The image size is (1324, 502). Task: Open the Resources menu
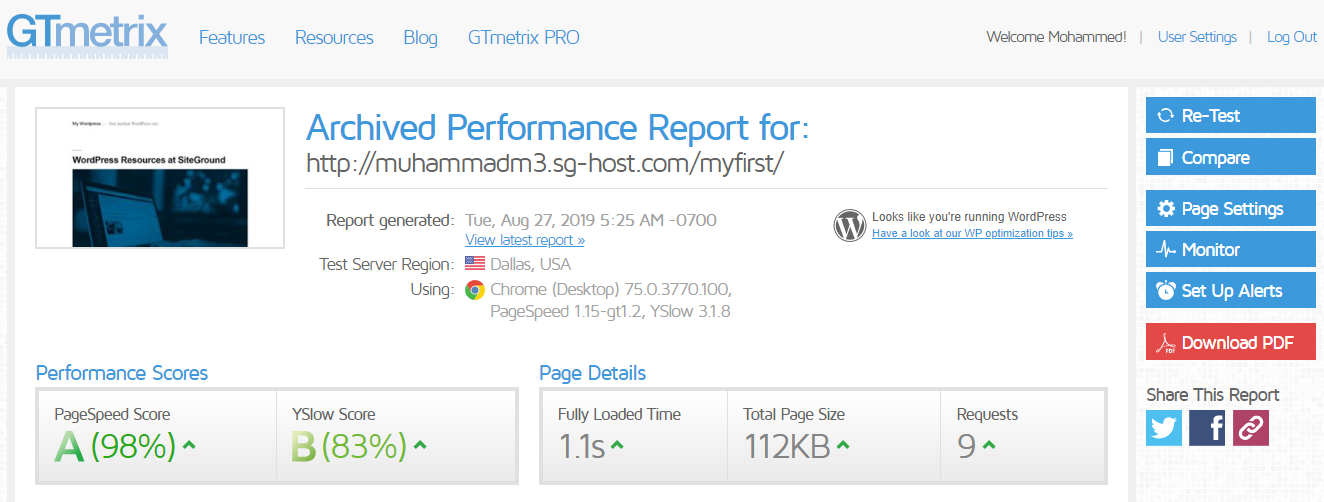[x=334, y=37]
